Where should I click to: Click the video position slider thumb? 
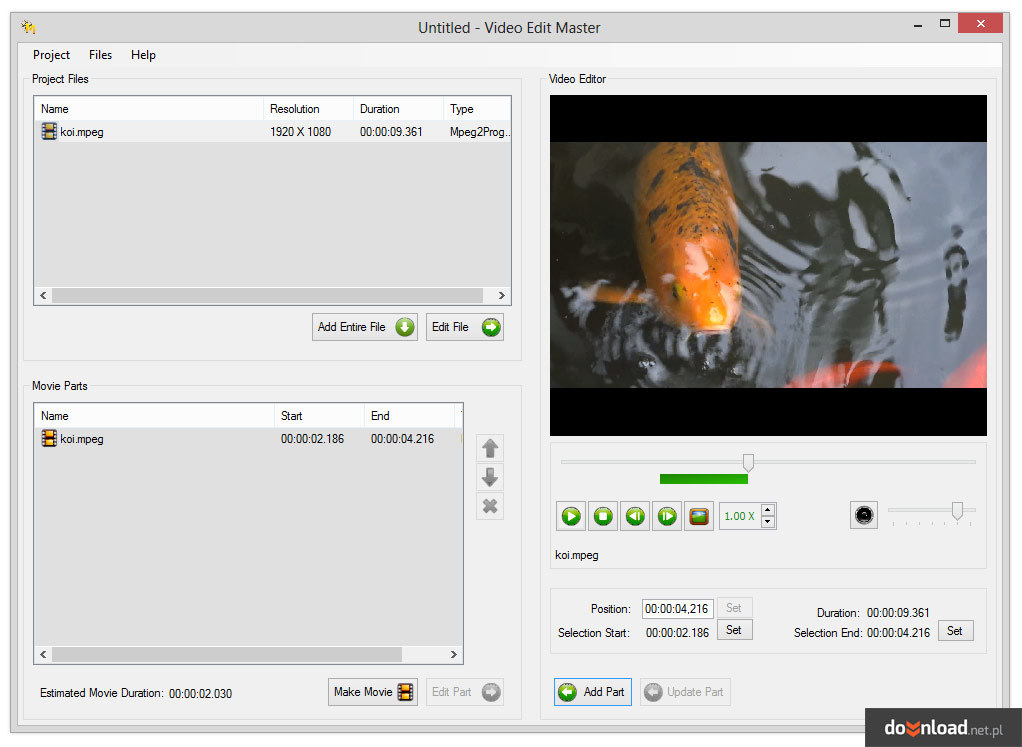point(748,462)
